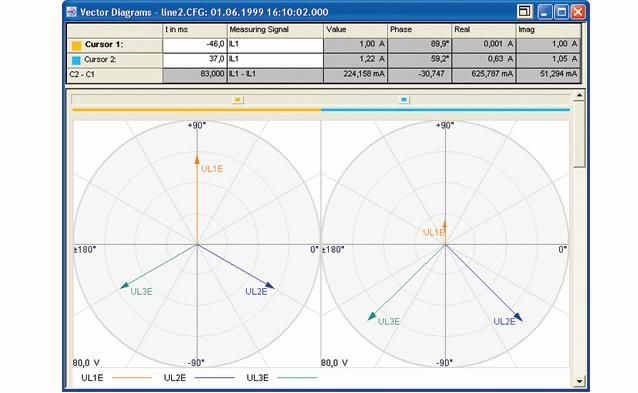Edit Cursor 2 time value 37,0
The width and height of the screenshot is (638, 393).
coord(194,60)
